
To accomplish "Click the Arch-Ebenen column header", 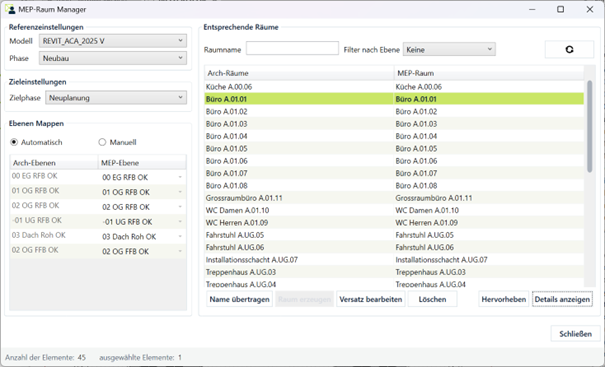I will click(54, 163).
